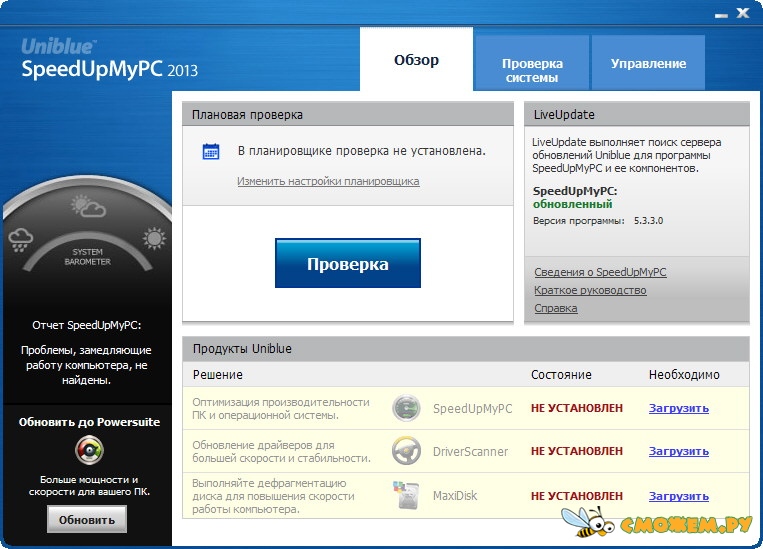Click LiveUpdate выполняет поиск сервера description
763x549 pixels.
pos(626,155)
